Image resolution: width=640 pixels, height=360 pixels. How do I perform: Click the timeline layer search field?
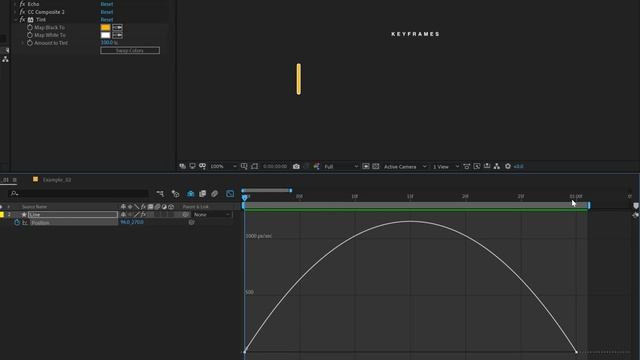78,193
